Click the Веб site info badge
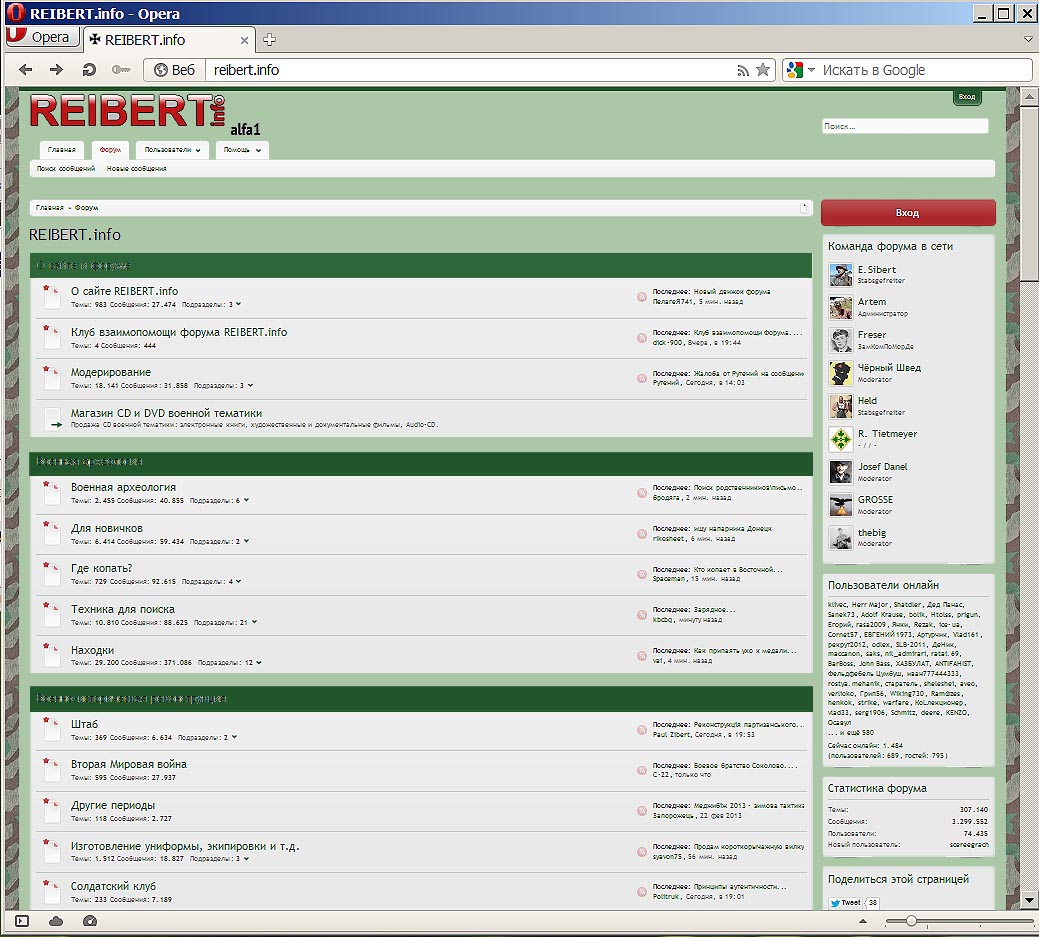Image resolution: width=1039 pixels, height=937 pixels. point(175,70)
